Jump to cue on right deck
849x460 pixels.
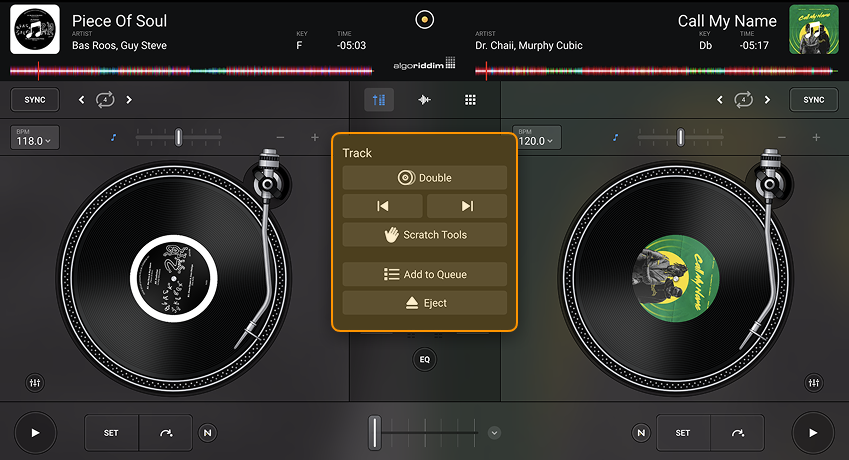coord(737,433)
